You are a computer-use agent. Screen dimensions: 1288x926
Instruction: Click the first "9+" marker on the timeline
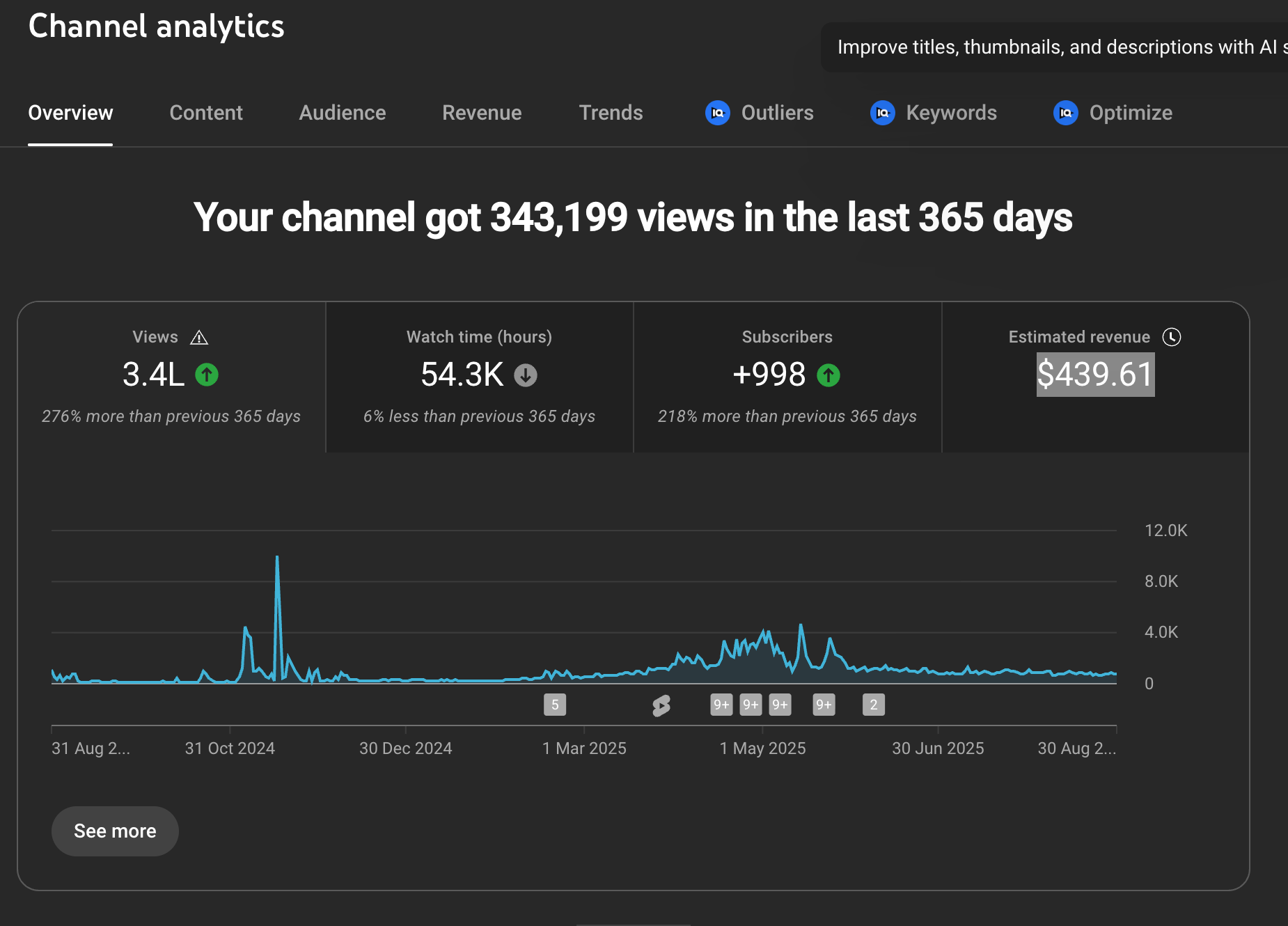(x=721, y=705)
